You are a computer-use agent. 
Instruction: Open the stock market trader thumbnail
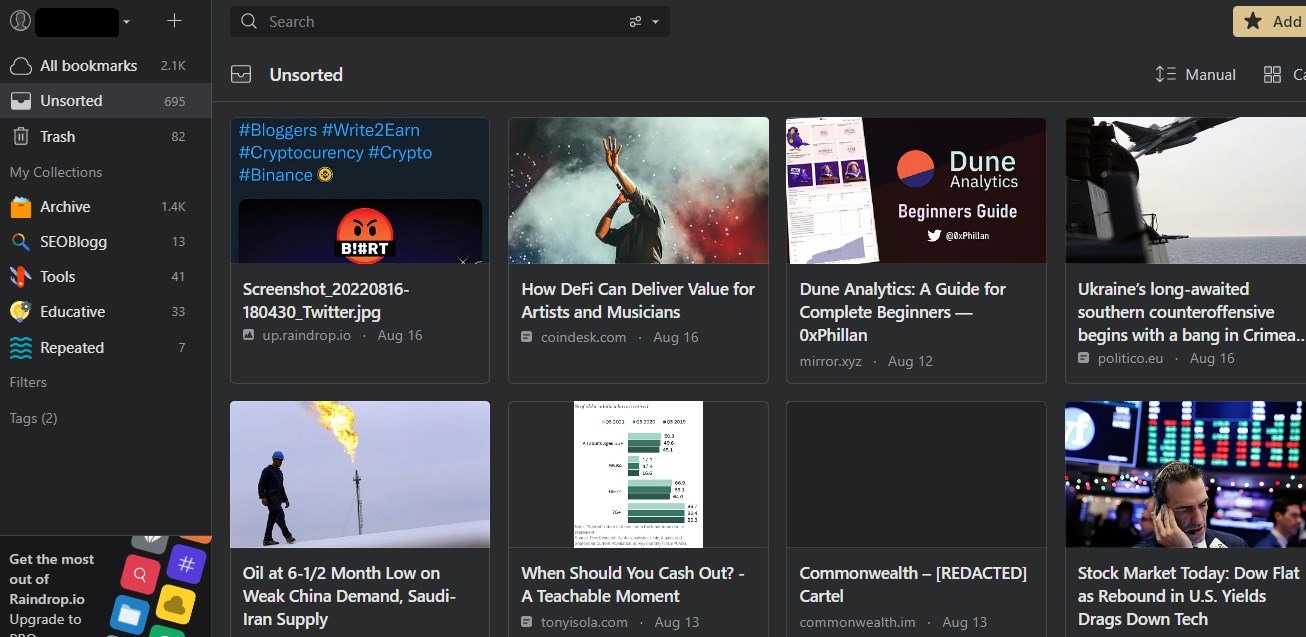pyautogui.click(x=1186, y=475)
